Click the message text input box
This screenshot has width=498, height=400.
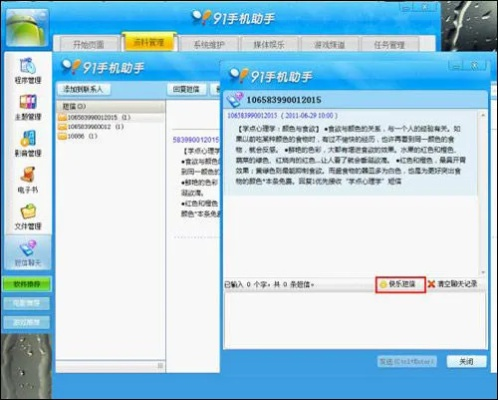point(355,320)
